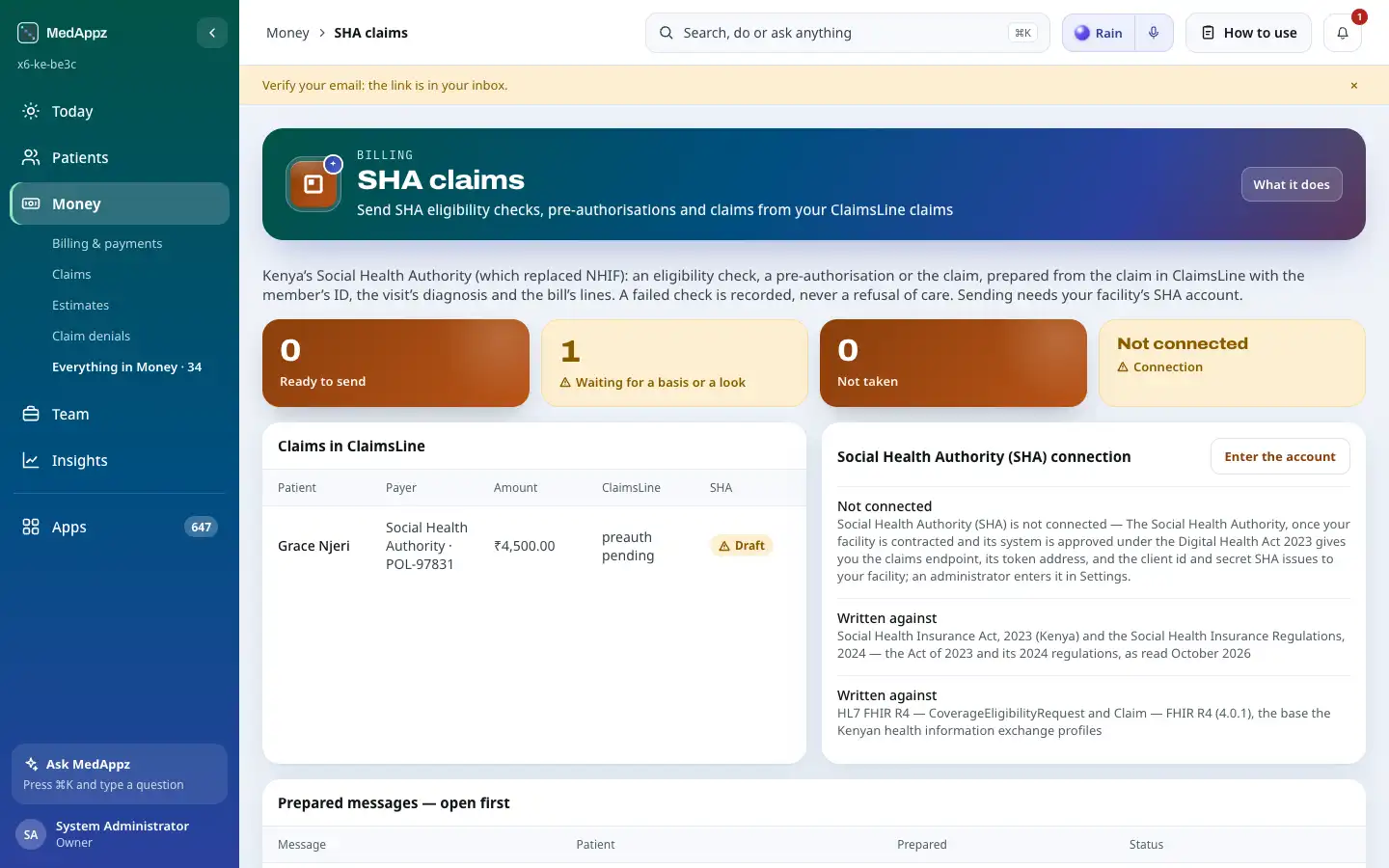Click the Money breadcrumb link
Image resolution: width=1389 pixels, height=868 pixels.
point(287,33)
